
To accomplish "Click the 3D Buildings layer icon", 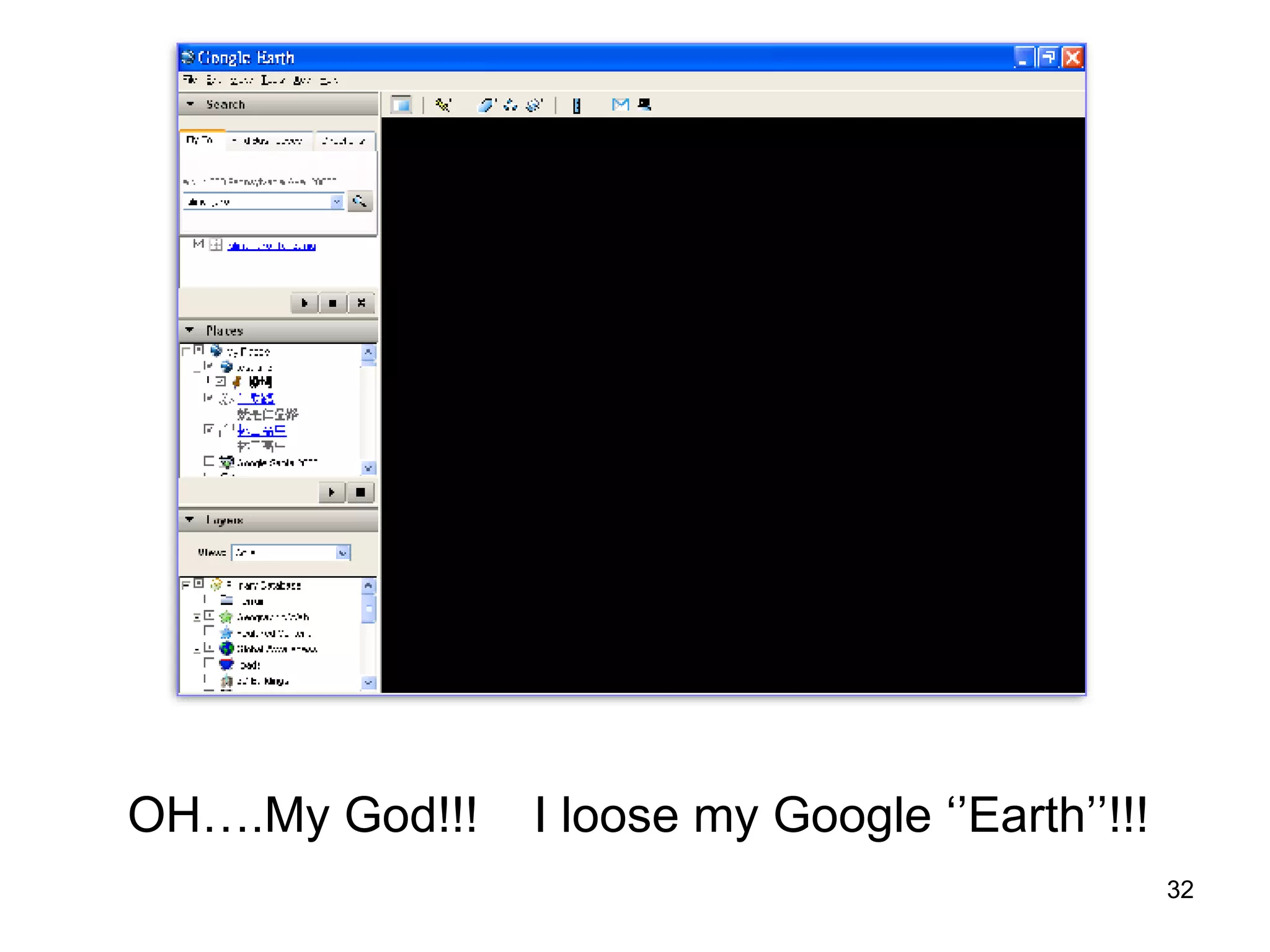I will click(x=227, y=681).
